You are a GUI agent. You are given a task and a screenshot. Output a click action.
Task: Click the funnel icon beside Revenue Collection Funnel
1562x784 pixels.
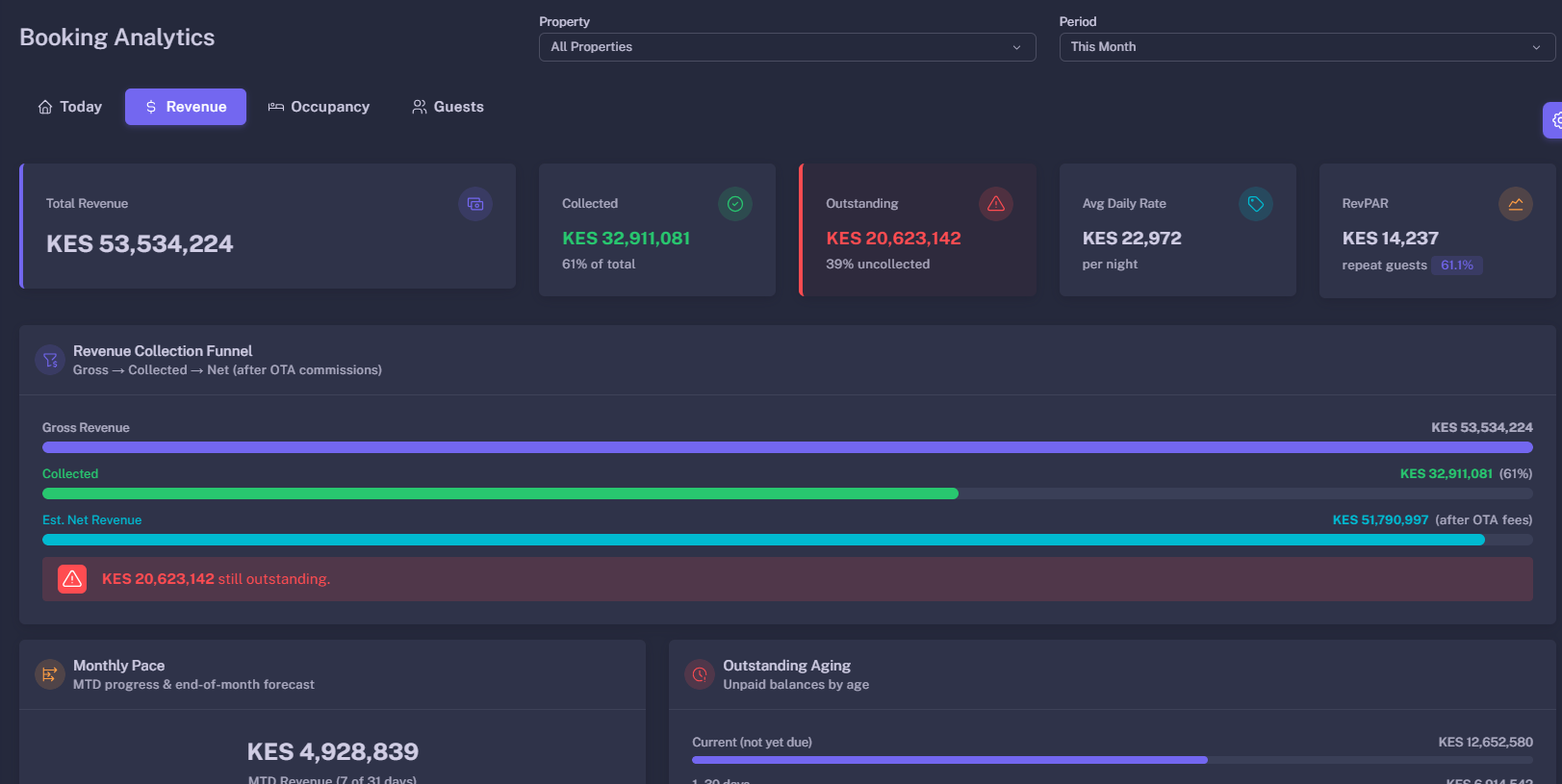50,360
